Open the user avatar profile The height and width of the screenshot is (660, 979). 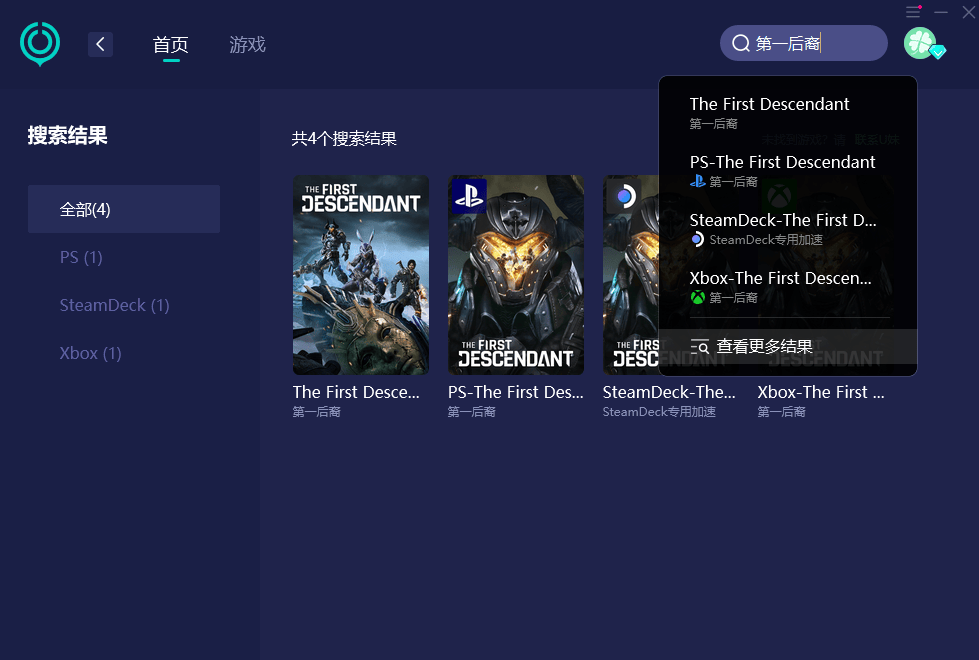[x=920, y=43]
